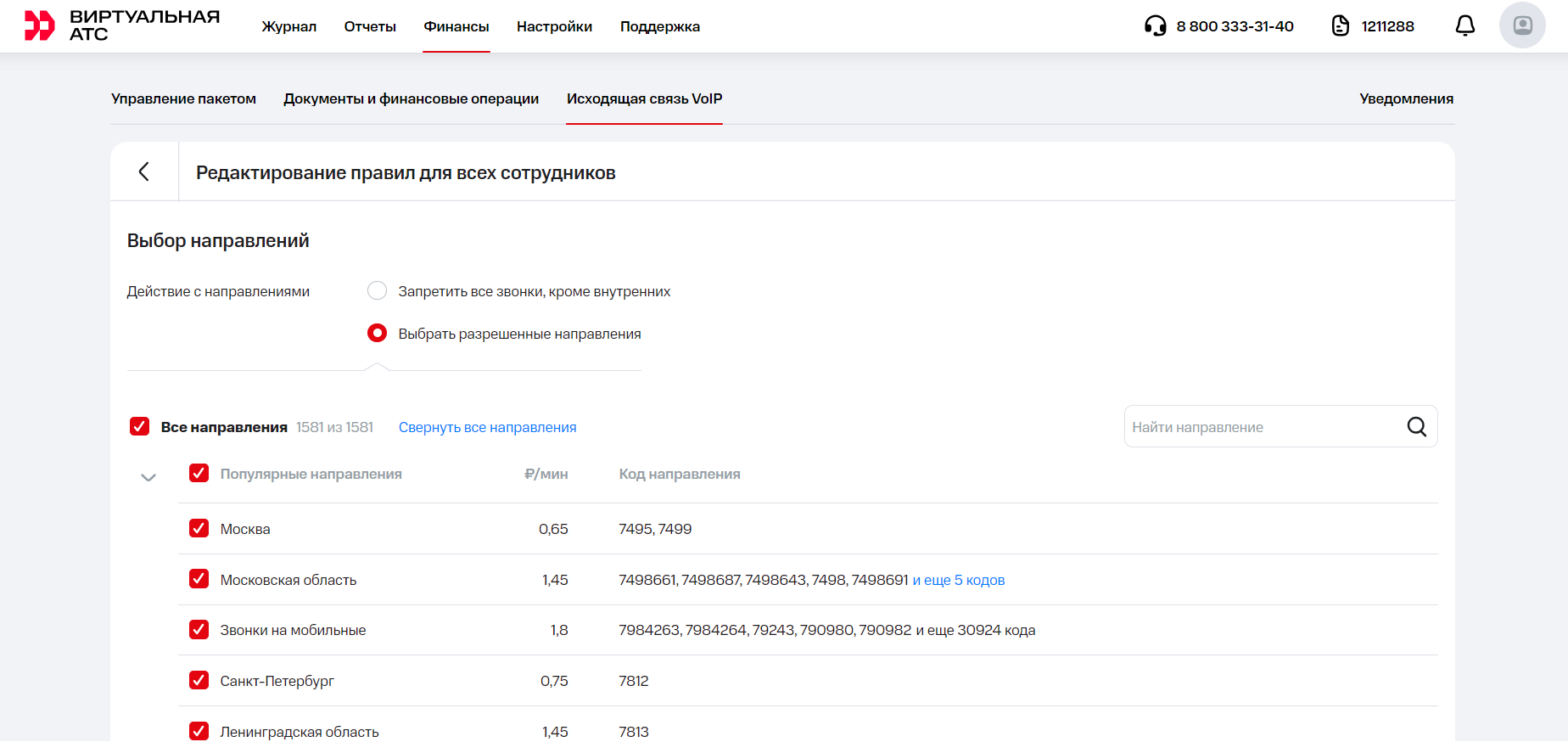Click the headset support phone icon
The image size is (1568, 742).
tap(1155, 26)
